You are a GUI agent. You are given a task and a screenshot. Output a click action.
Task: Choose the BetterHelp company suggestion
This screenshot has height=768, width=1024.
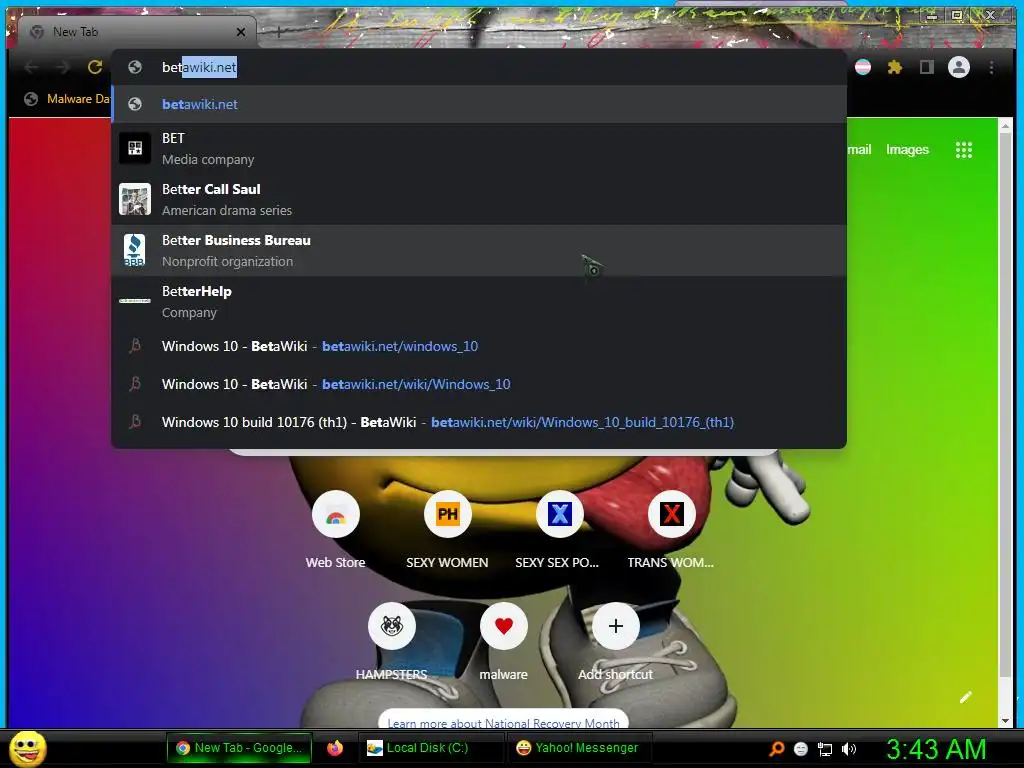[x=479, y=301]
